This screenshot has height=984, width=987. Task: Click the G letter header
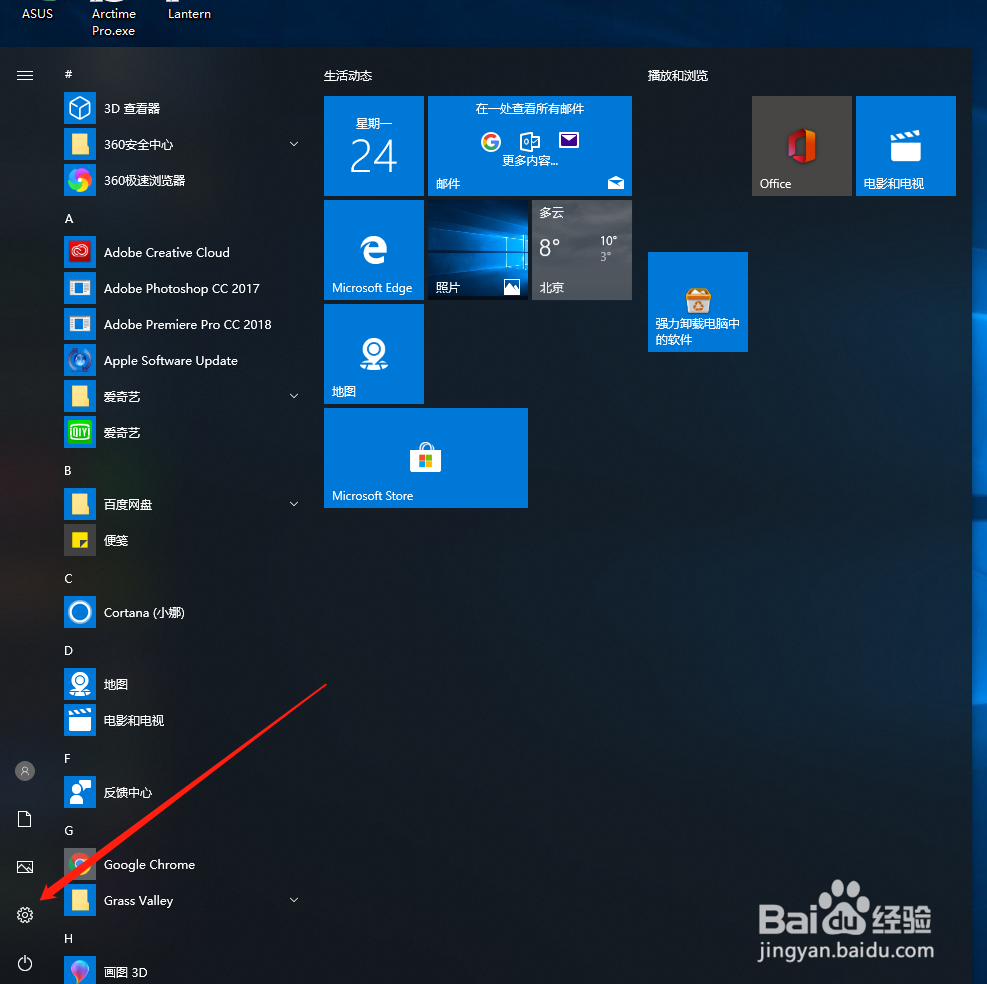pos(69,830)
